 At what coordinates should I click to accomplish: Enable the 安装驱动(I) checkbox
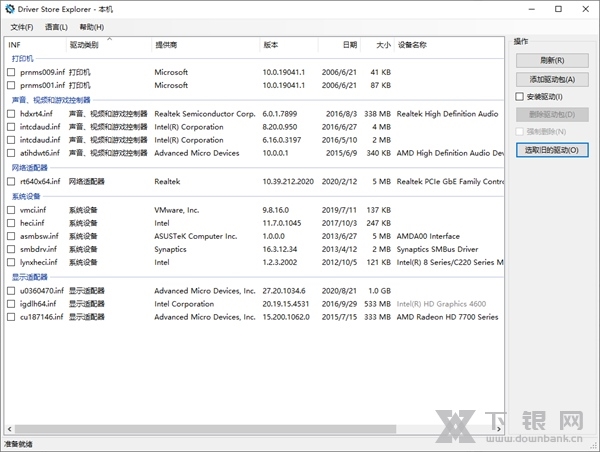click(x=519, y=96)
